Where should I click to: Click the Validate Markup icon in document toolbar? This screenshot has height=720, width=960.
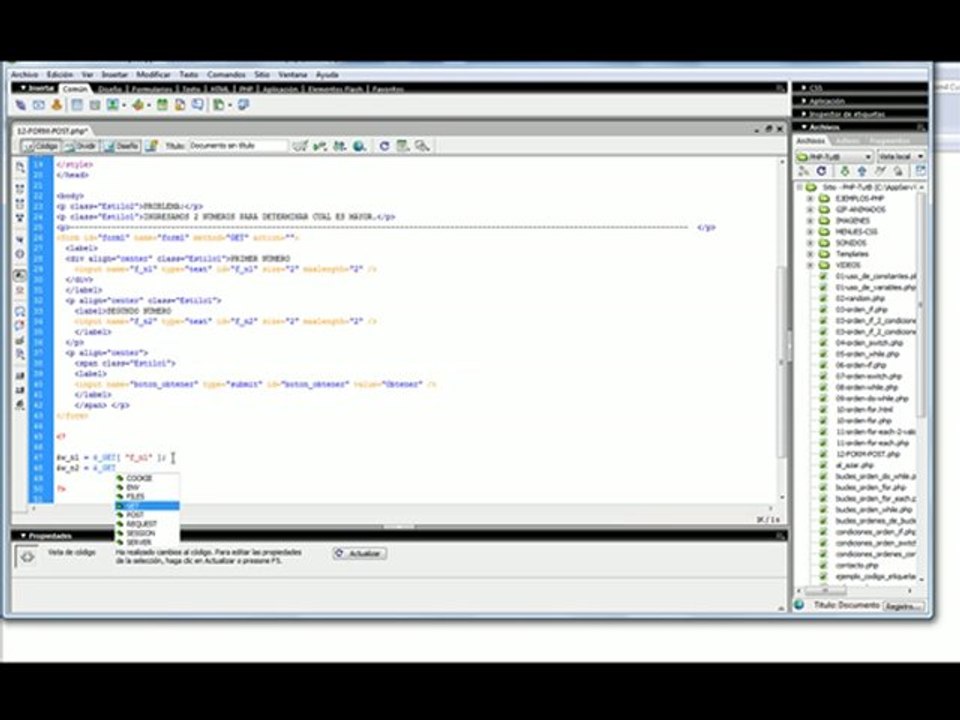coord(299,146)
